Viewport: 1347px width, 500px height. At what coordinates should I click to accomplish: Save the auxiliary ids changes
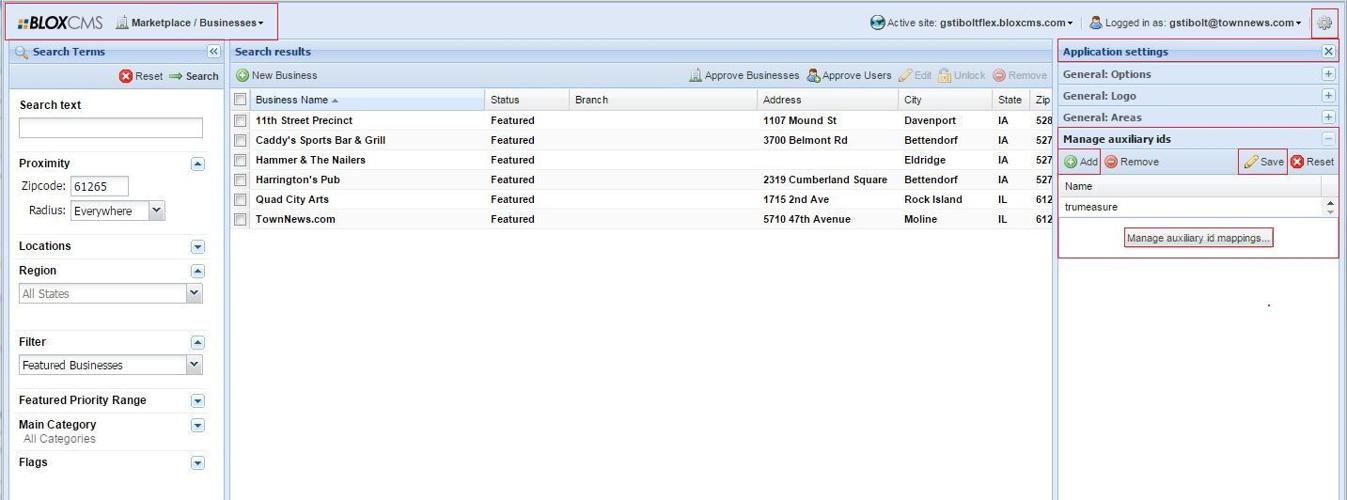pyautogui.click(x=1264, y=162)
